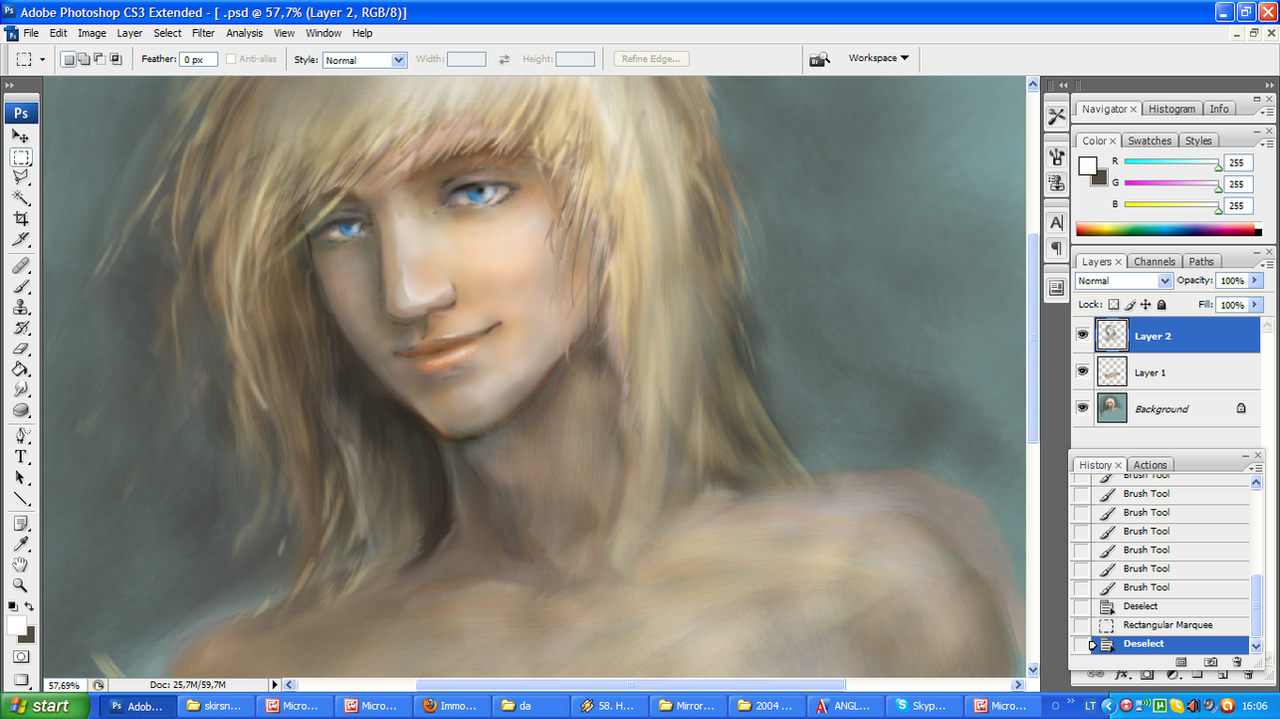Select the Eyedropper tool
Image resolution: width=1280 pixels, height=719 pixels.
pos(21,545)
